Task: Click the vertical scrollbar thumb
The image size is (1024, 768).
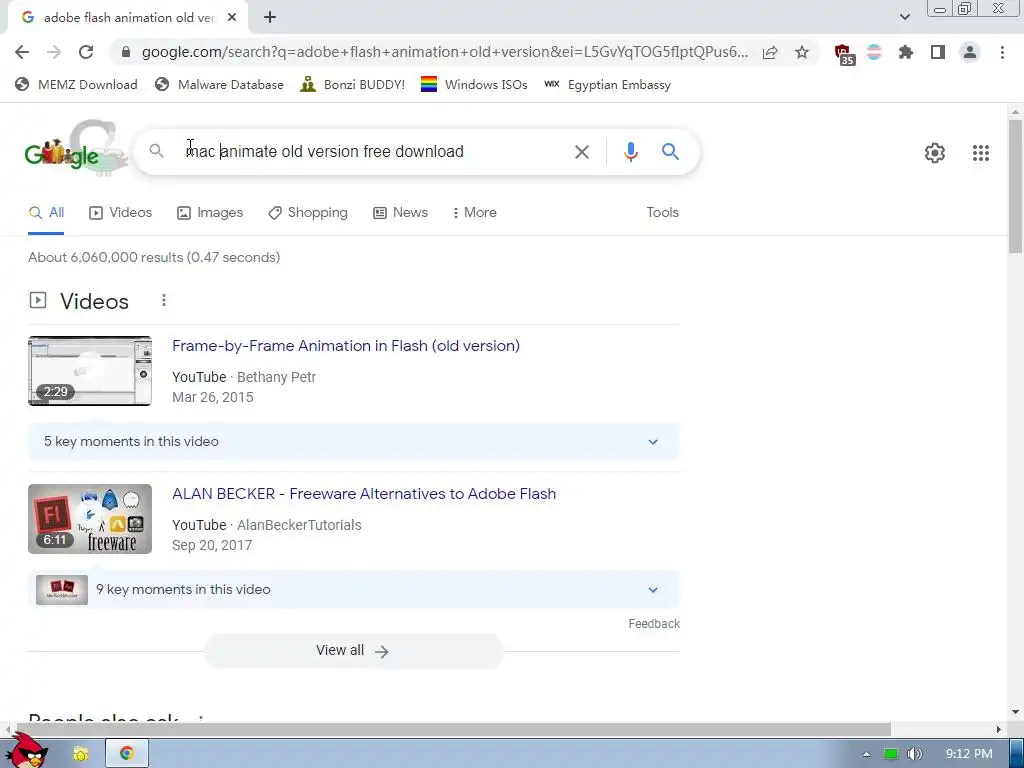Action: click(1015, 185)
